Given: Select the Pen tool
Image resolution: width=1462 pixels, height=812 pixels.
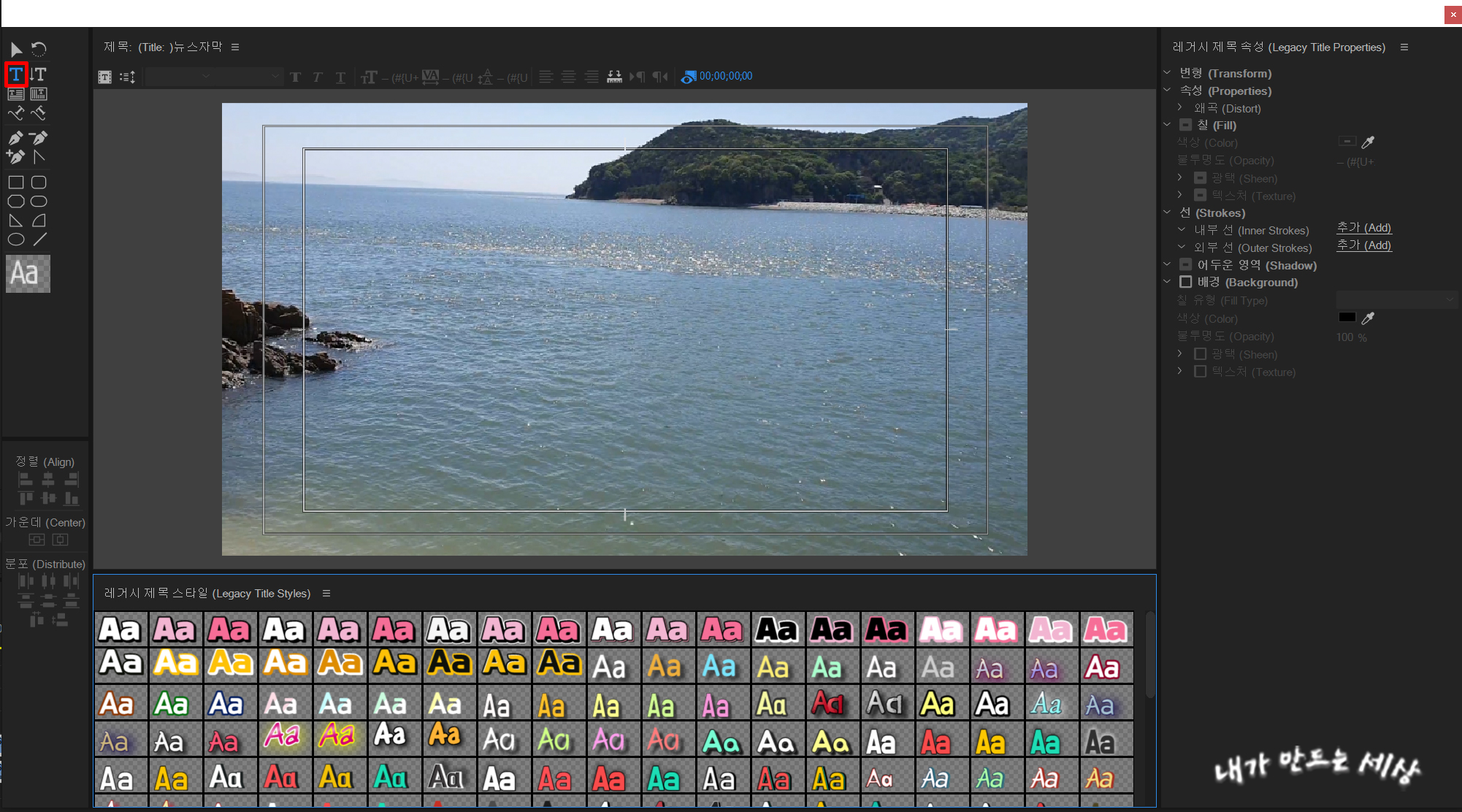Looking at the screenshot, I should 15,138.
